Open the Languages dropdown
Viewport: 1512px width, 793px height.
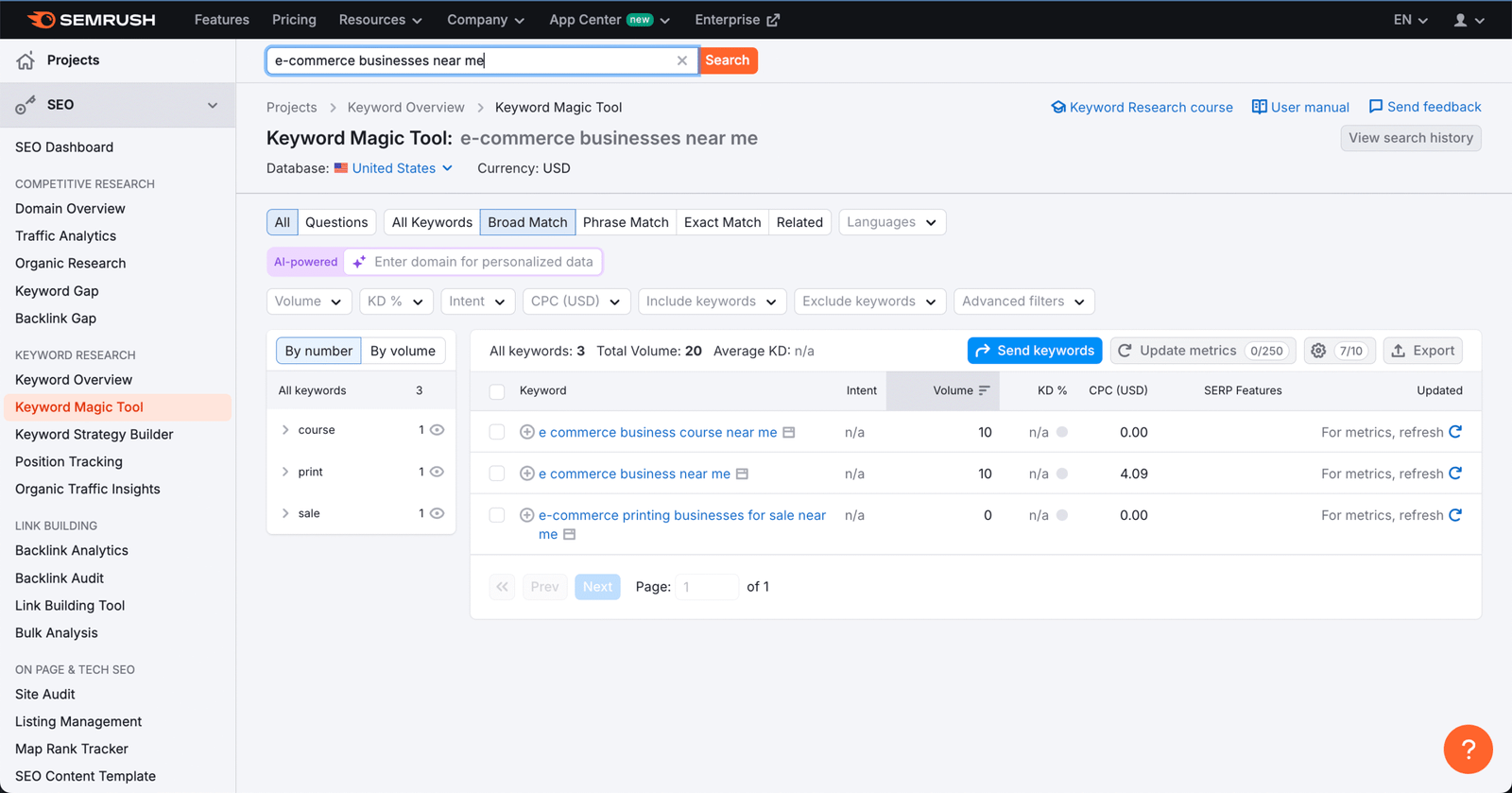[x=892, y=222]
